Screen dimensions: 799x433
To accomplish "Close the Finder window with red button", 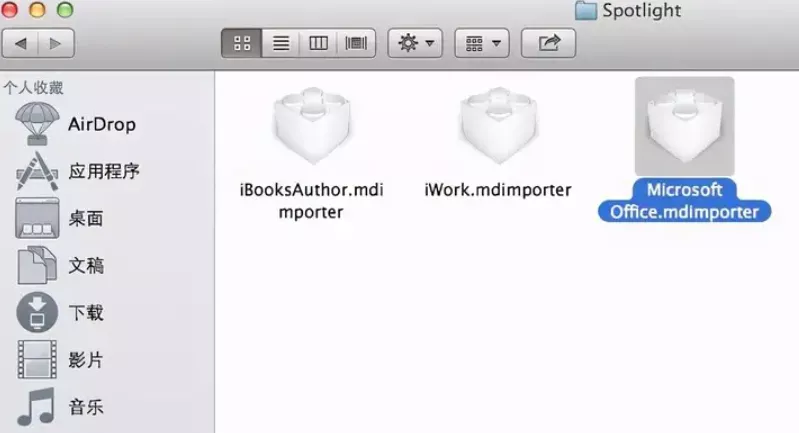I will 9,9.
